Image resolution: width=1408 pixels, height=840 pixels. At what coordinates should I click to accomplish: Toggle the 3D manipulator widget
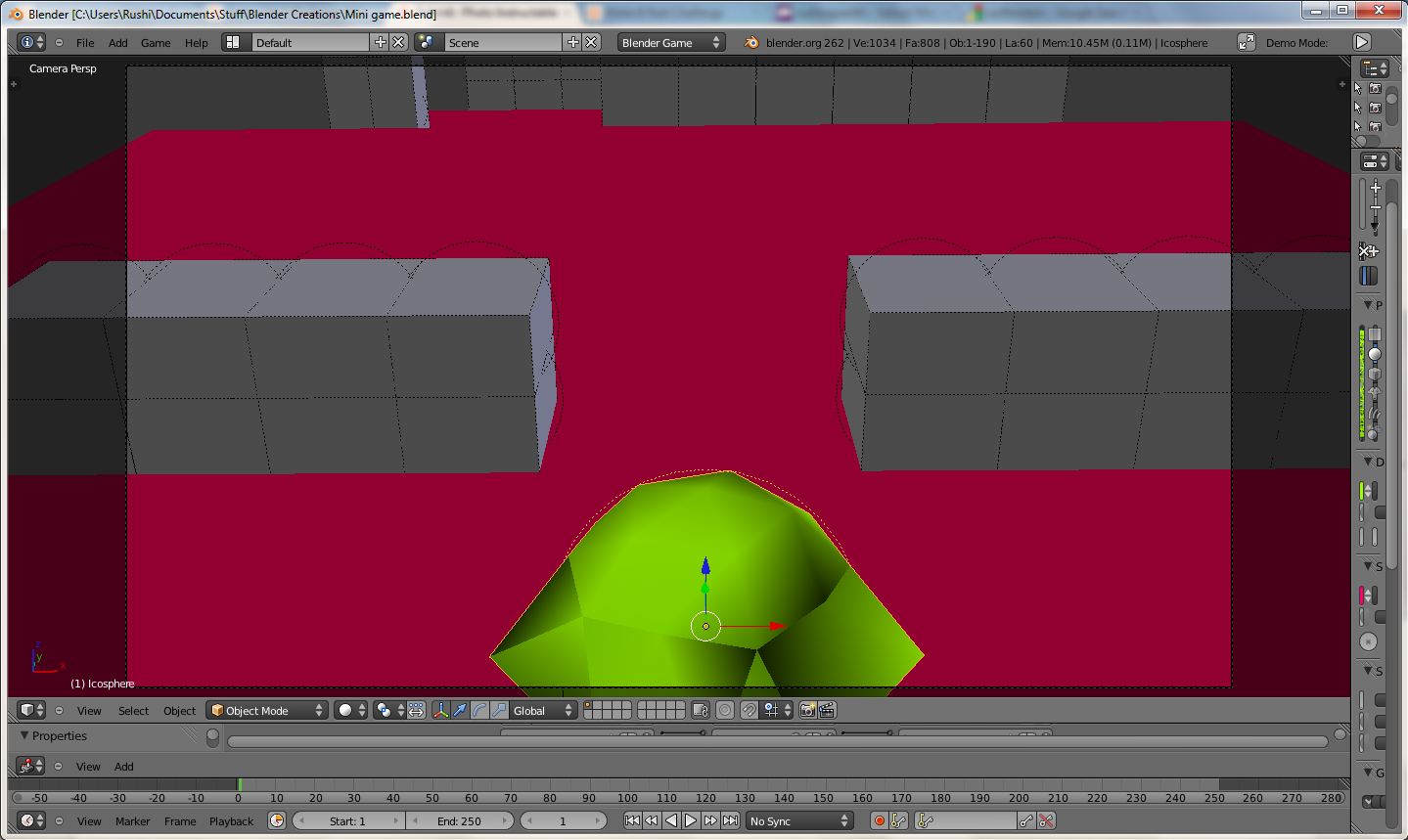click(x=441, y=710)
